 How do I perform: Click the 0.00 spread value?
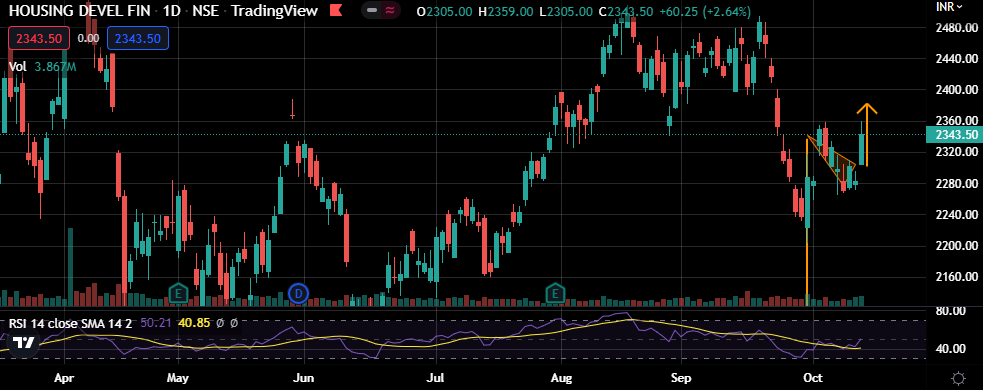click(88, 38)
